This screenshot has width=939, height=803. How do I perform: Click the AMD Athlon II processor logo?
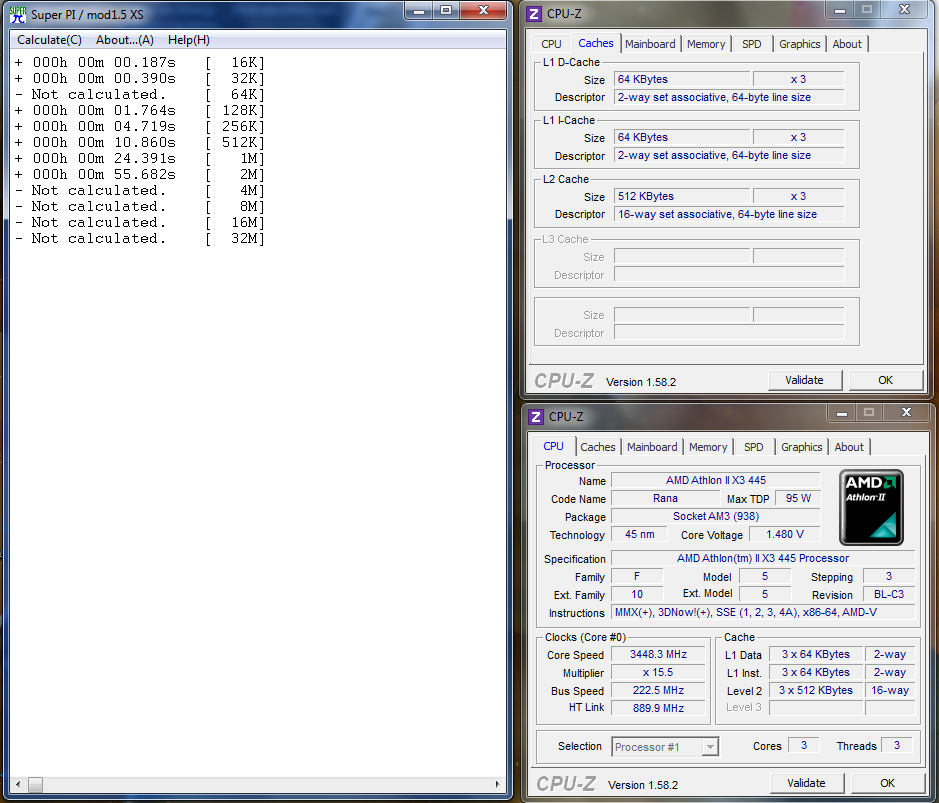pos(871,507)
